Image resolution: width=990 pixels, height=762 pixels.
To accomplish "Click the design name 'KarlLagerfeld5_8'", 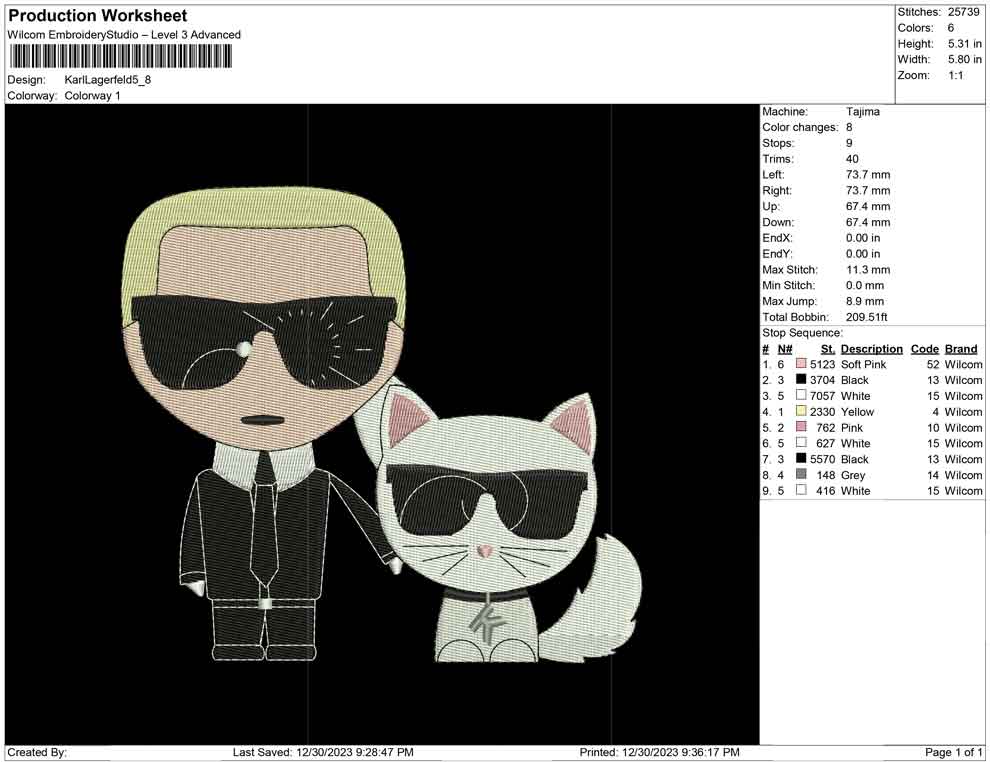I will click(x=108, y=80).
